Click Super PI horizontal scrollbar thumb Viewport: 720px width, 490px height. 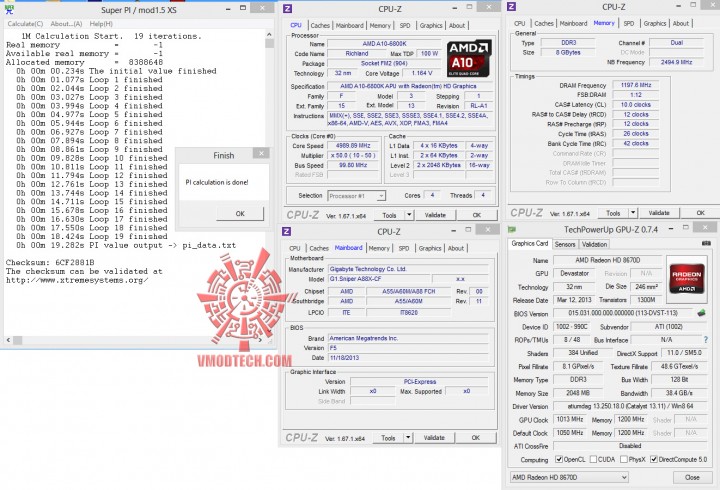coord(17,340)
